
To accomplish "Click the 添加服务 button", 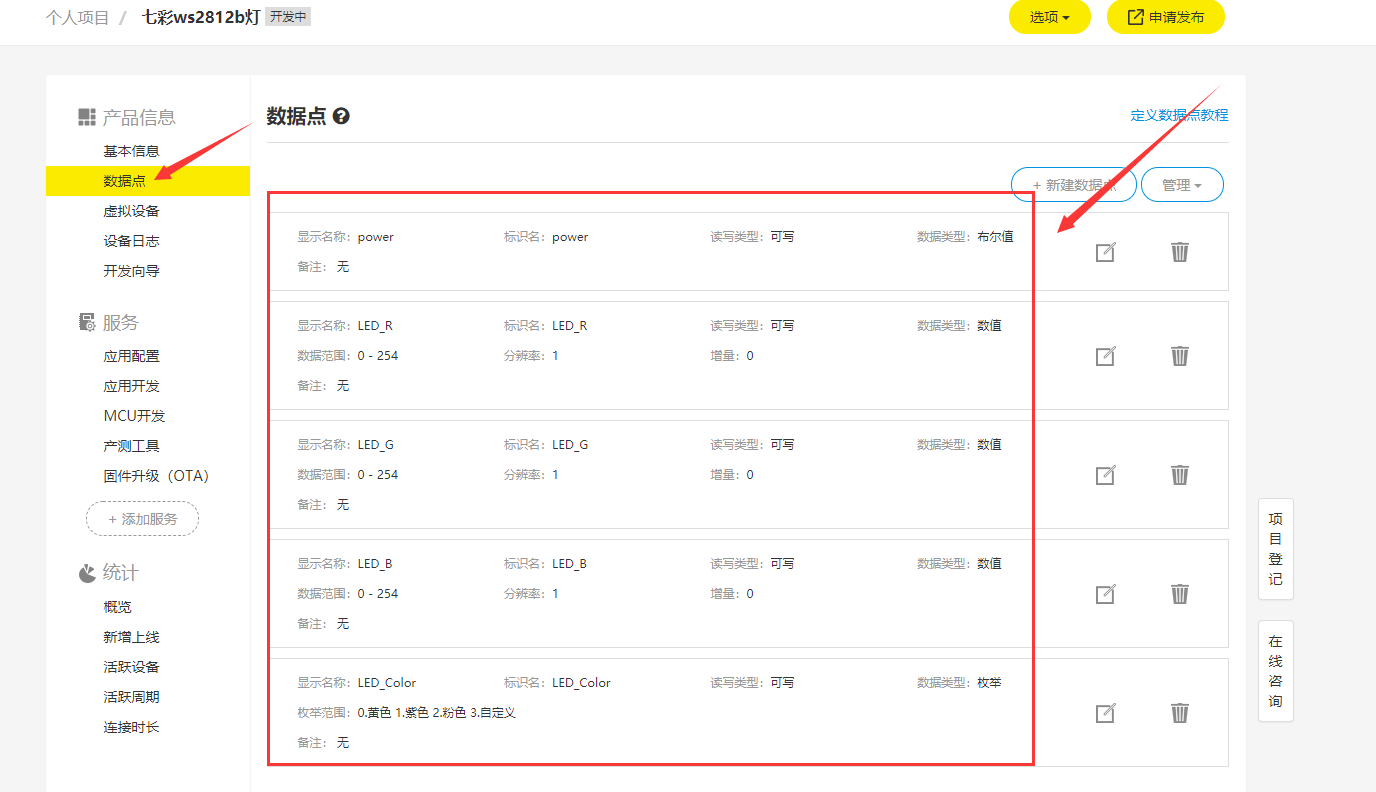I will tap(142, 519).
